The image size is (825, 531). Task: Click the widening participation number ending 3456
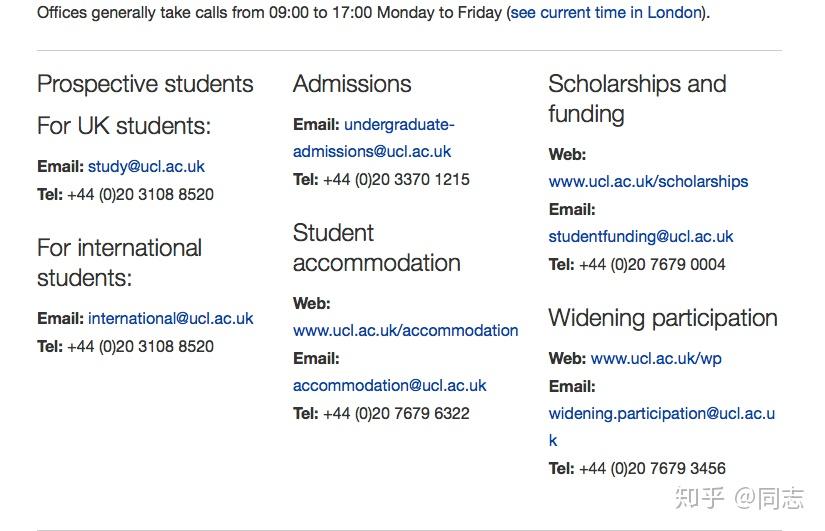point(652,468)
